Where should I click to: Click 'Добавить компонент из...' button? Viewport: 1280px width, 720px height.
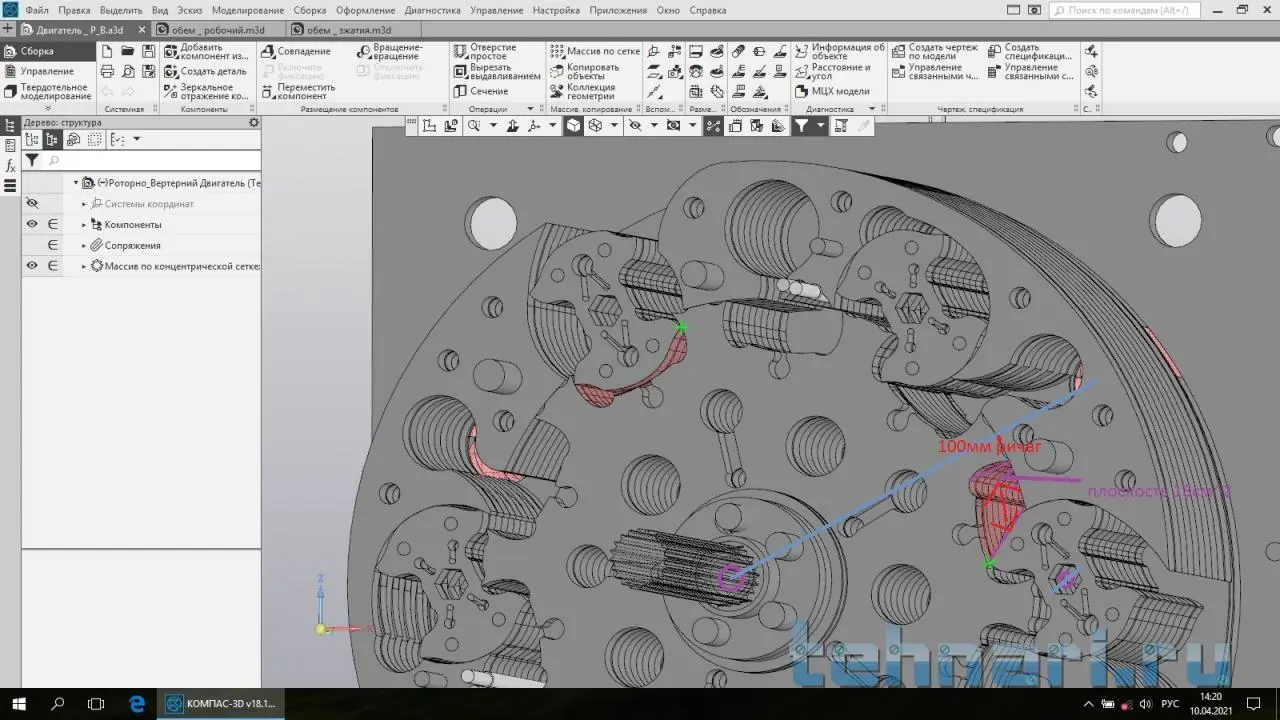pyautogui.click(x=205, y=52)
